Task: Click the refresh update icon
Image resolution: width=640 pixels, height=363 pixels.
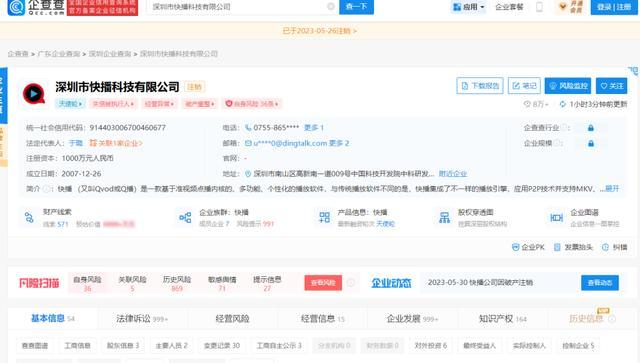Action: 562,105
